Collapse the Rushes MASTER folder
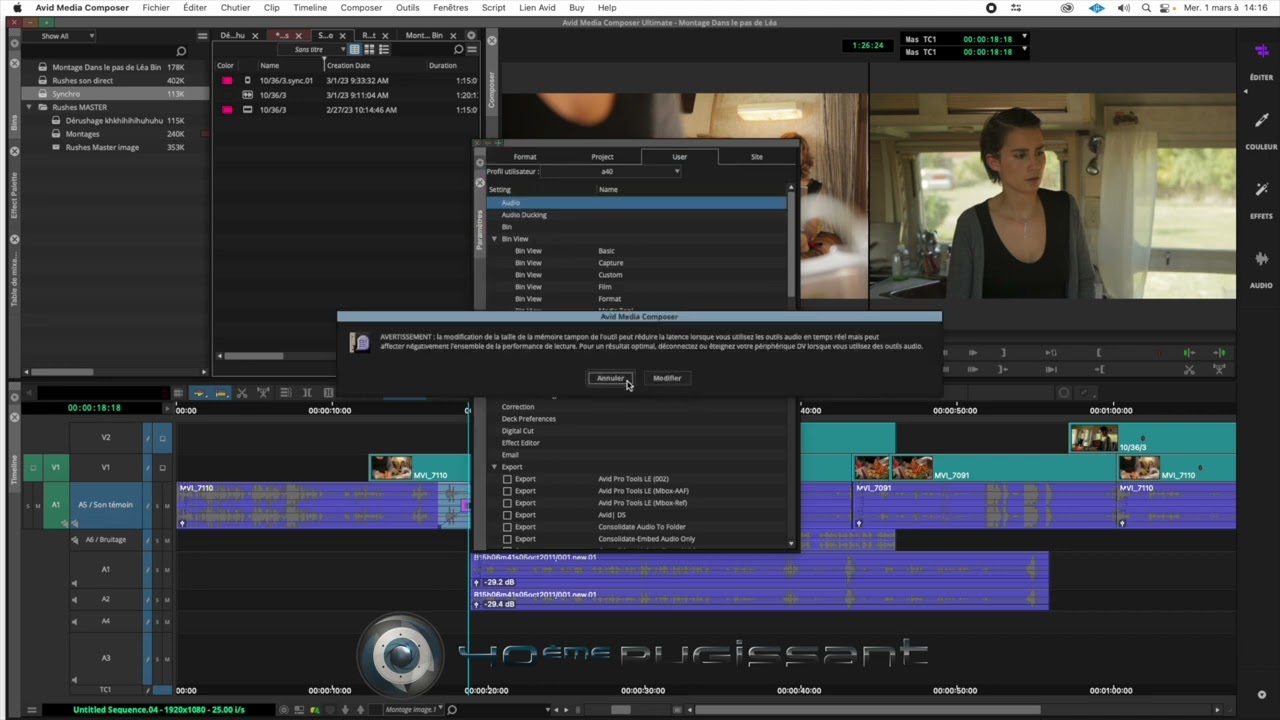Viewport: 1280px width, 720px height. click(29, 107)
